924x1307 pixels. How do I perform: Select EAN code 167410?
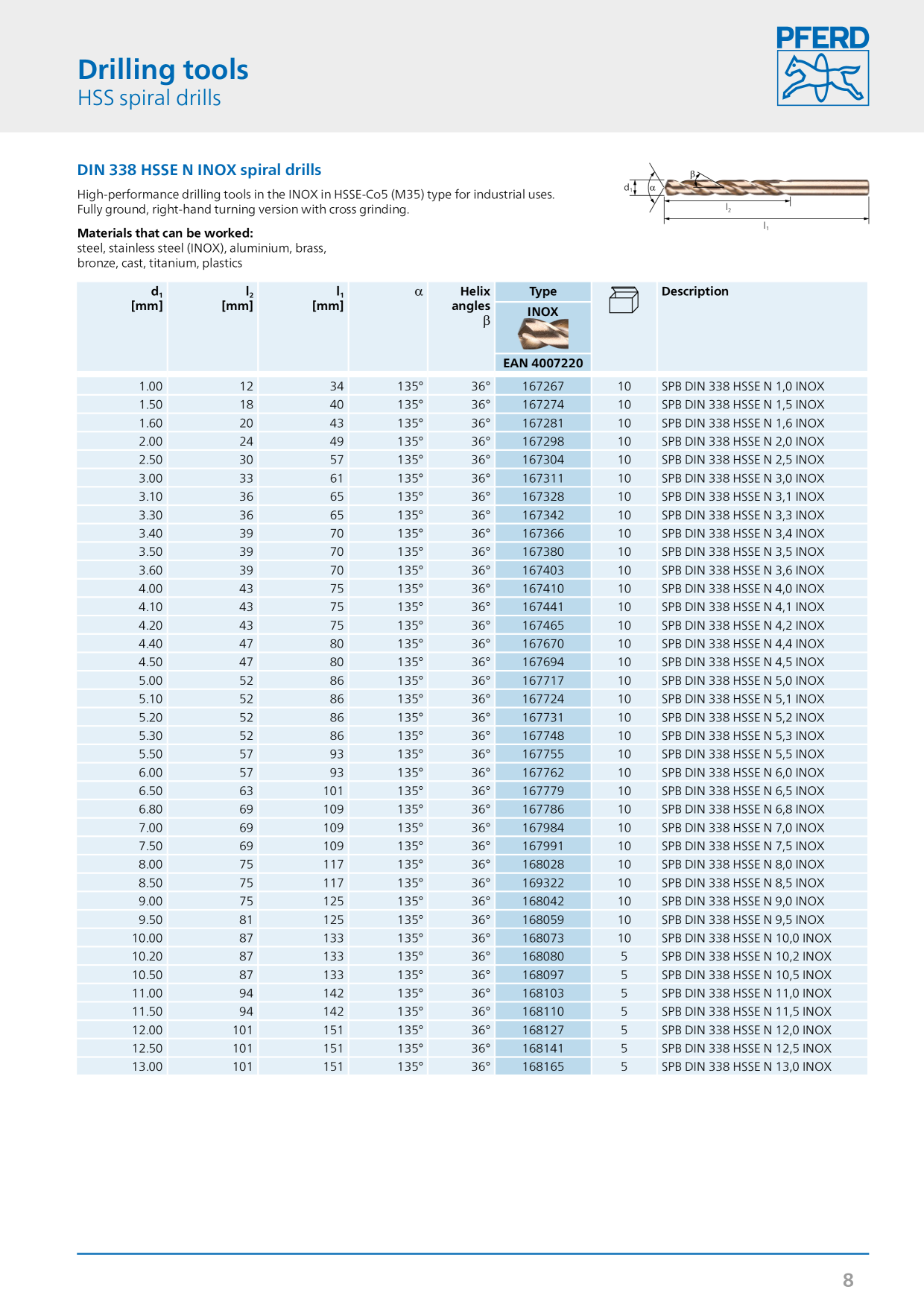(543, 589)
